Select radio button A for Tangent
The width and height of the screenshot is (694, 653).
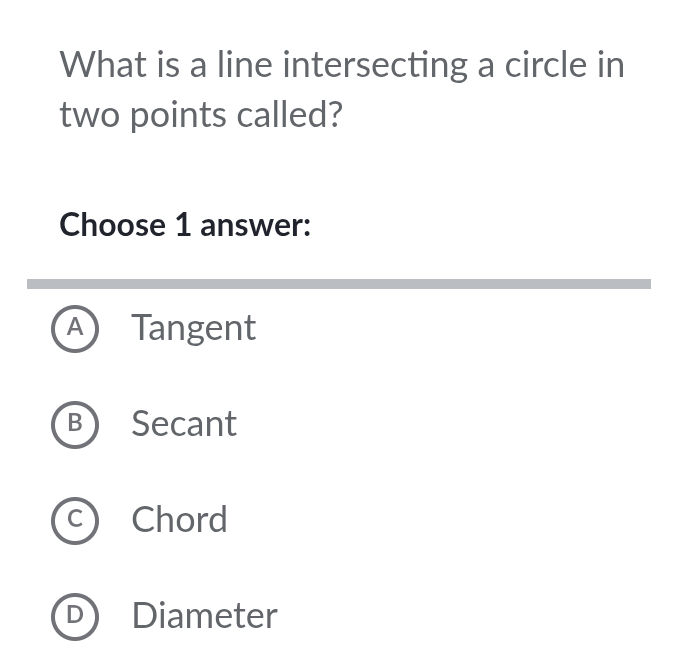coord(74,328)
